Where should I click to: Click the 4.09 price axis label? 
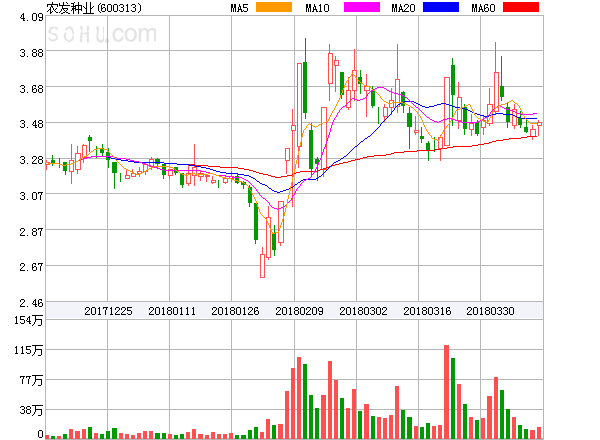(31, 17)
